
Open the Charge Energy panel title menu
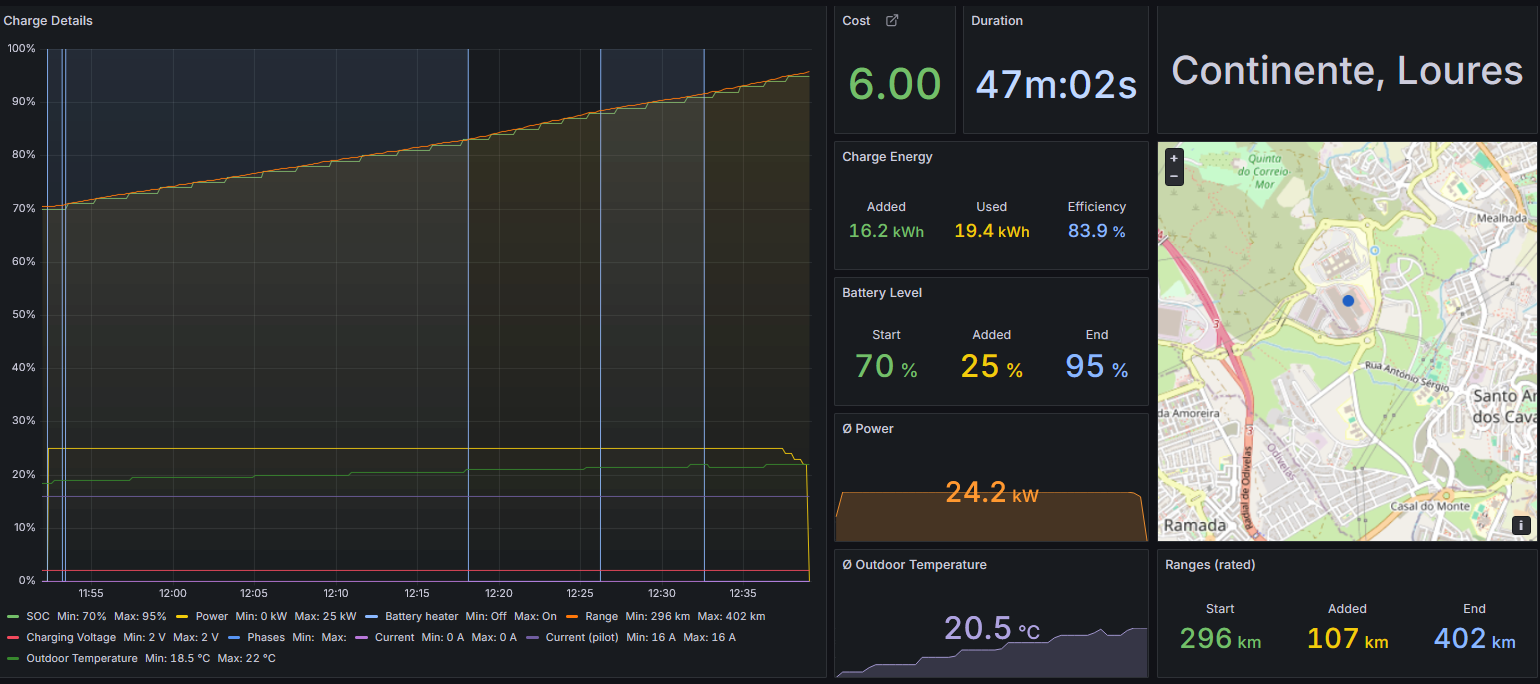click(x=887, y=156)
